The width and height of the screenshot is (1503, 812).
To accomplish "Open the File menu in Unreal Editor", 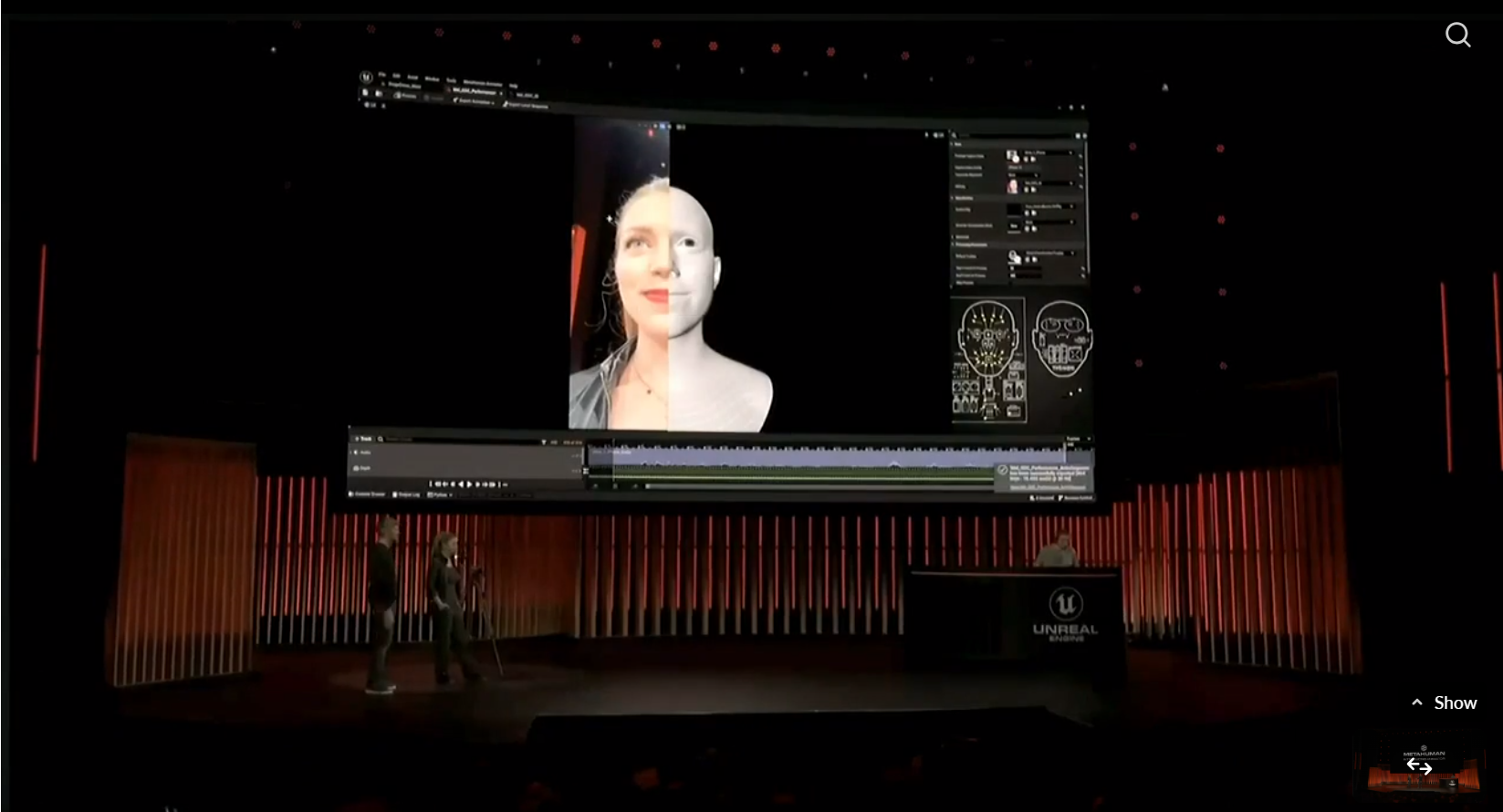I will coord(382,75).
